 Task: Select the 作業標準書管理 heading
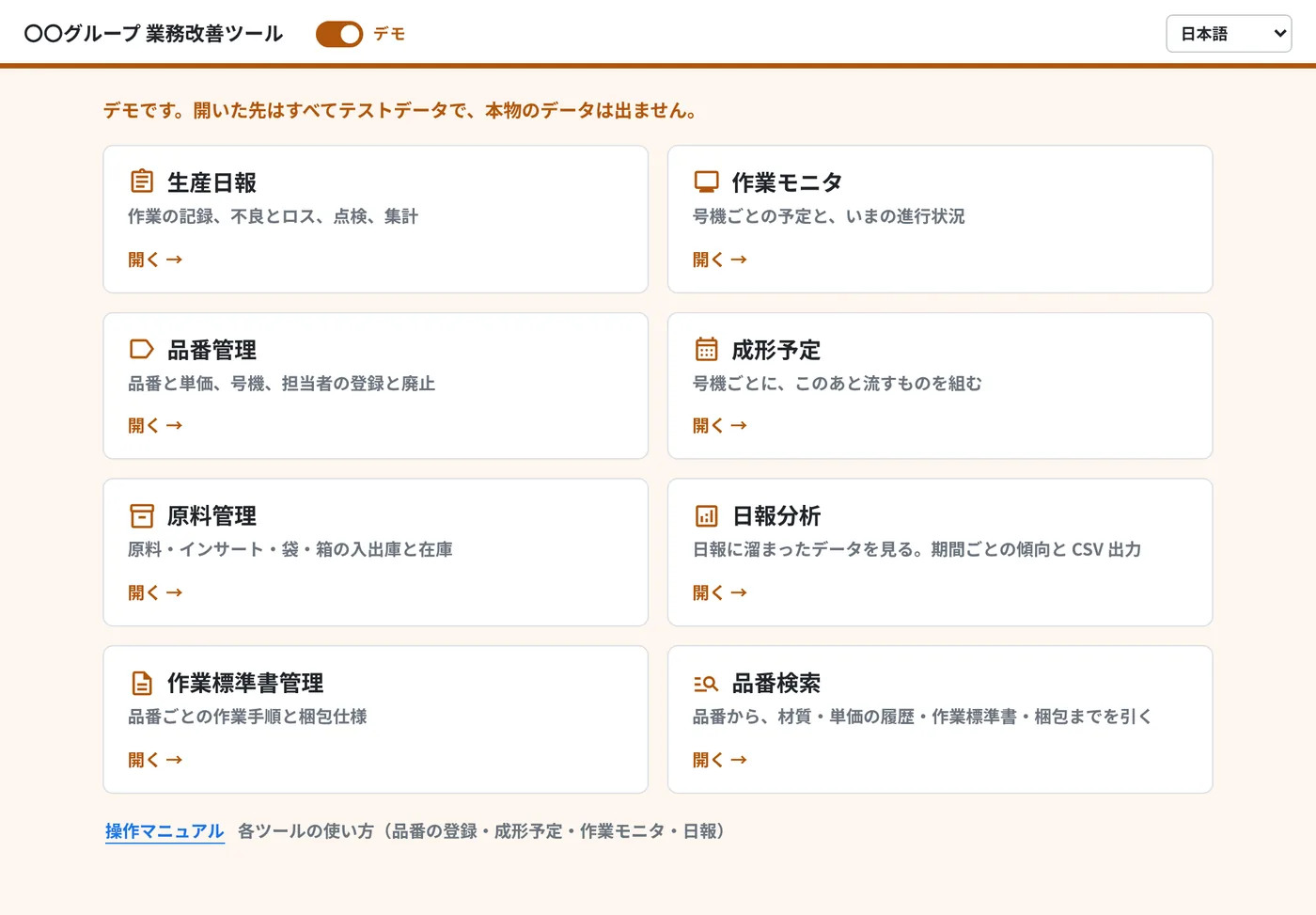coord(245,684)
